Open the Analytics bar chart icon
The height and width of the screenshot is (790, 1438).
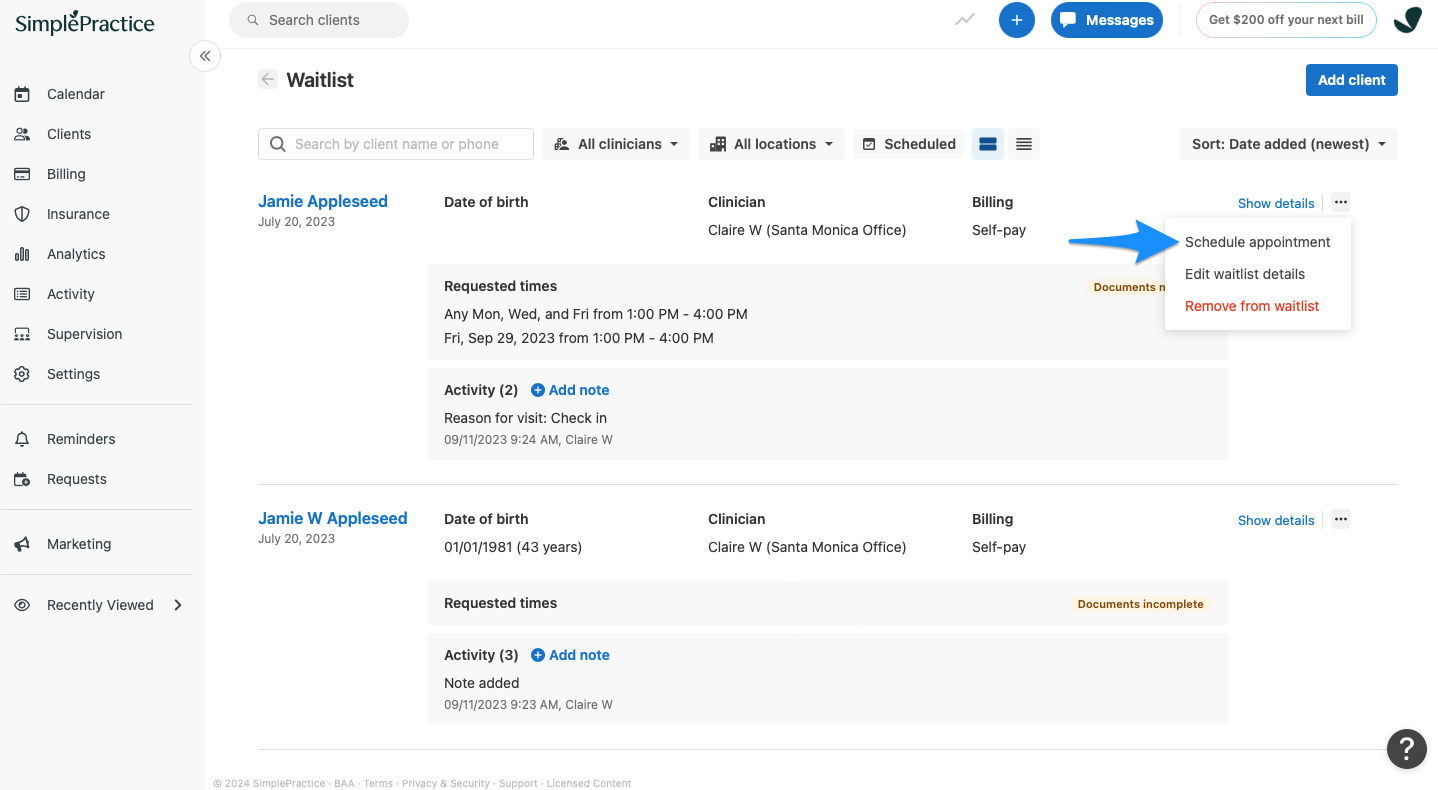pos(22,254)
